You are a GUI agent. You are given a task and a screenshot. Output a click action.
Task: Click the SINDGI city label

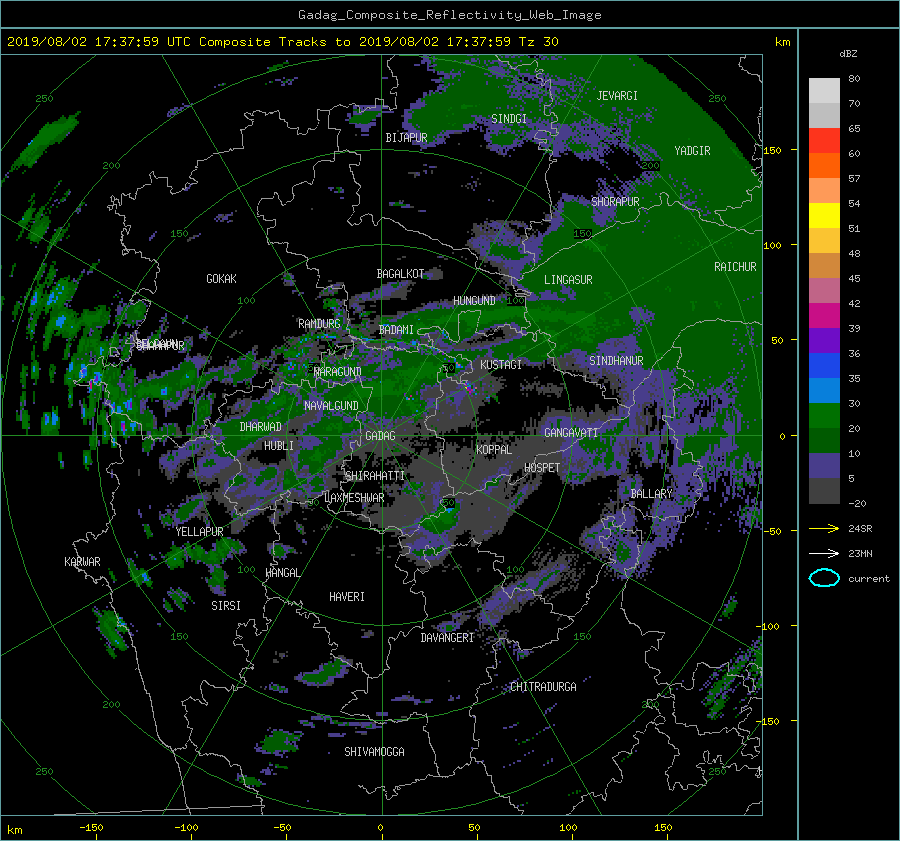pyautogui.click(x=509, y=119)
